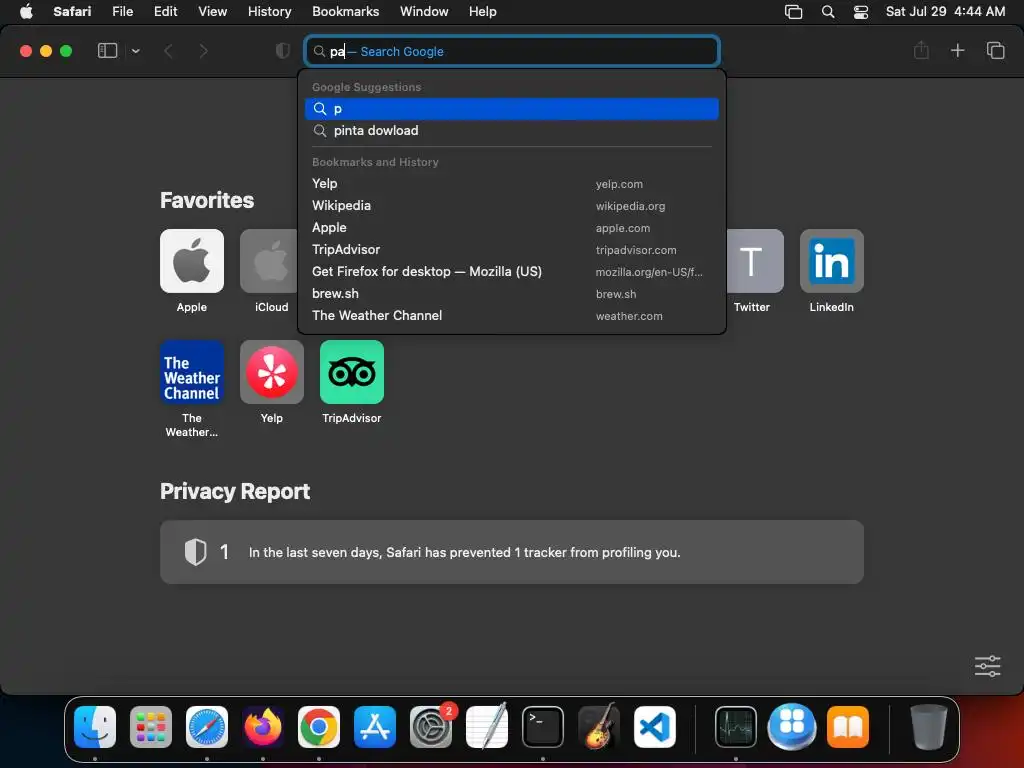The width and height of the screenshot is (1024, 768).
Task: Open Launchpad from the Dock
Action: 151,726
